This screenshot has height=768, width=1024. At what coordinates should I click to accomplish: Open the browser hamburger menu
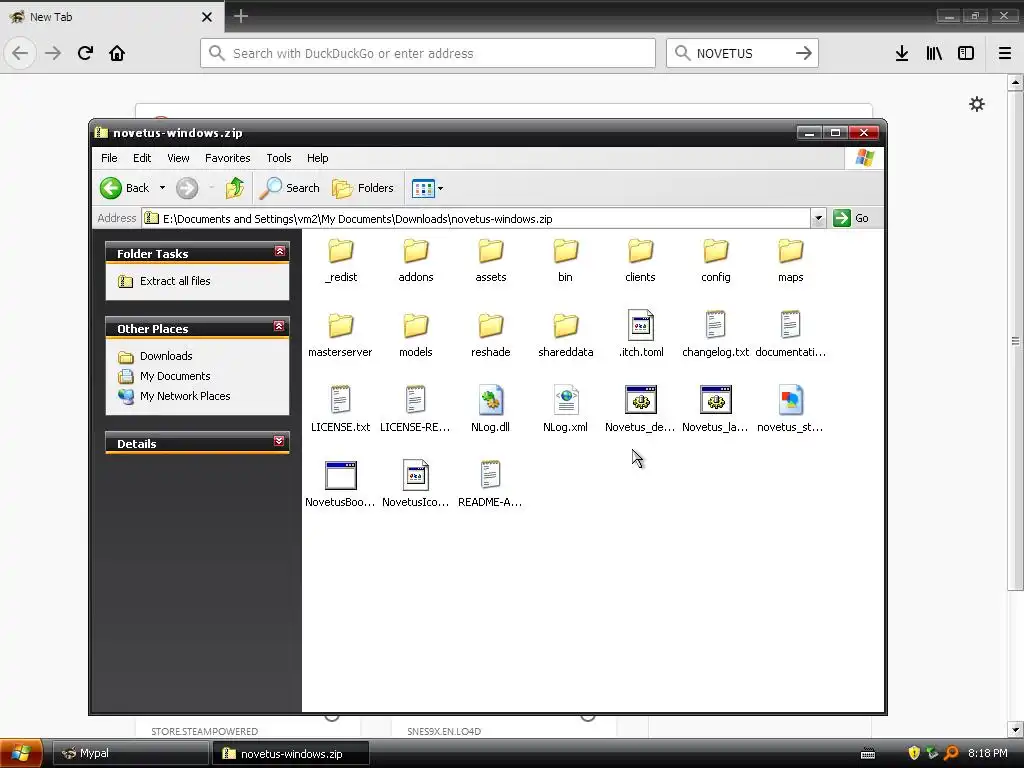coord(1004,53)
